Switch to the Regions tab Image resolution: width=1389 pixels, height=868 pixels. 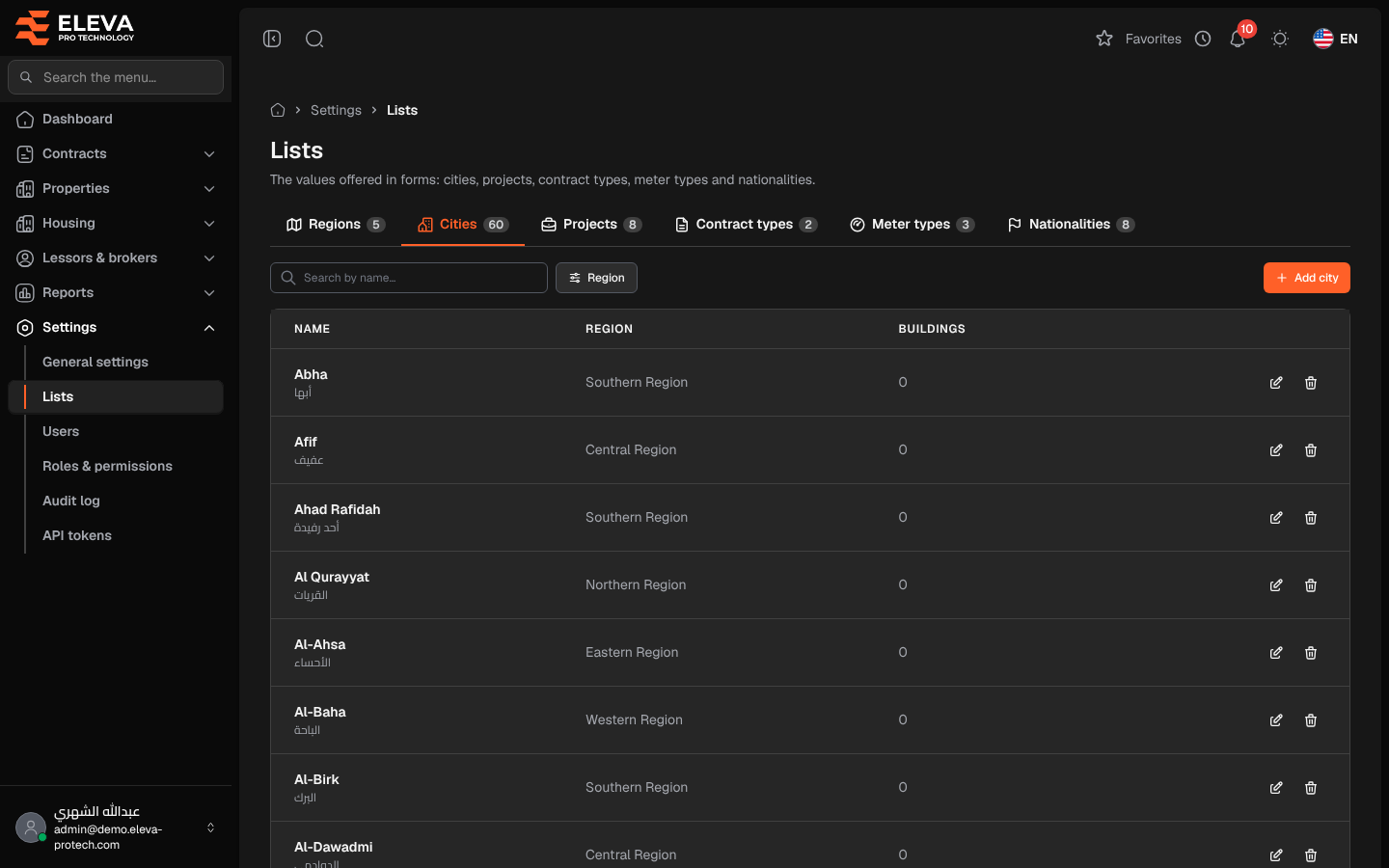click(x=336, y=225)
